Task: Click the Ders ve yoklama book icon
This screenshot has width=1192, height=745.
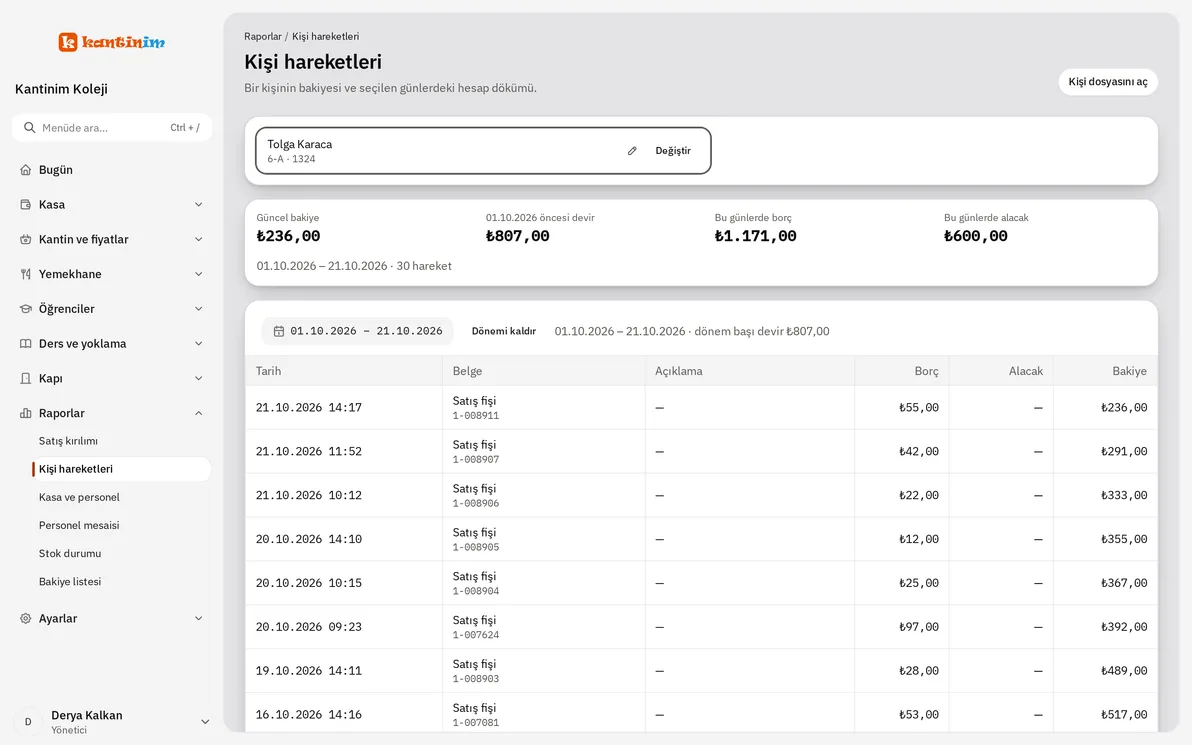Action: pos(26,344)
